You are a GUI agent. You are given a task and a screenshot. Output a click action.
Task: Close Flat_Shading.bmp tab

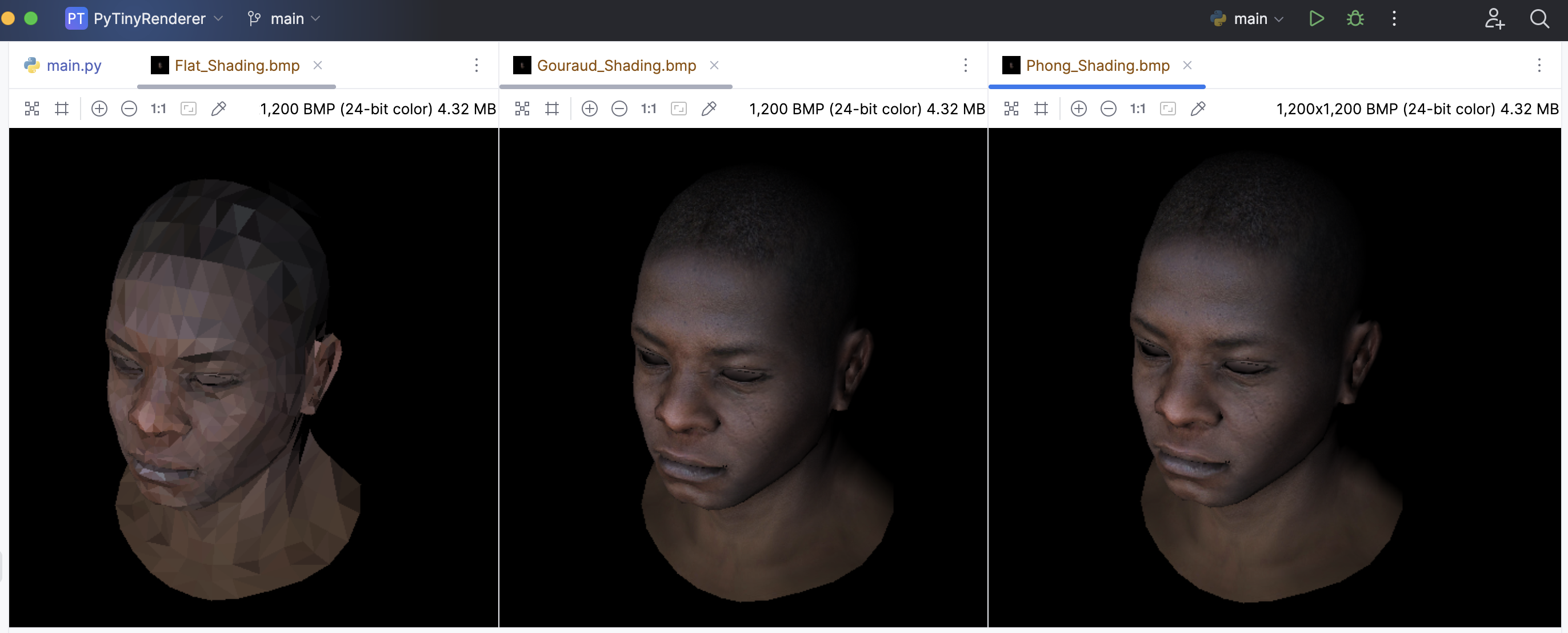coord(318,65)
